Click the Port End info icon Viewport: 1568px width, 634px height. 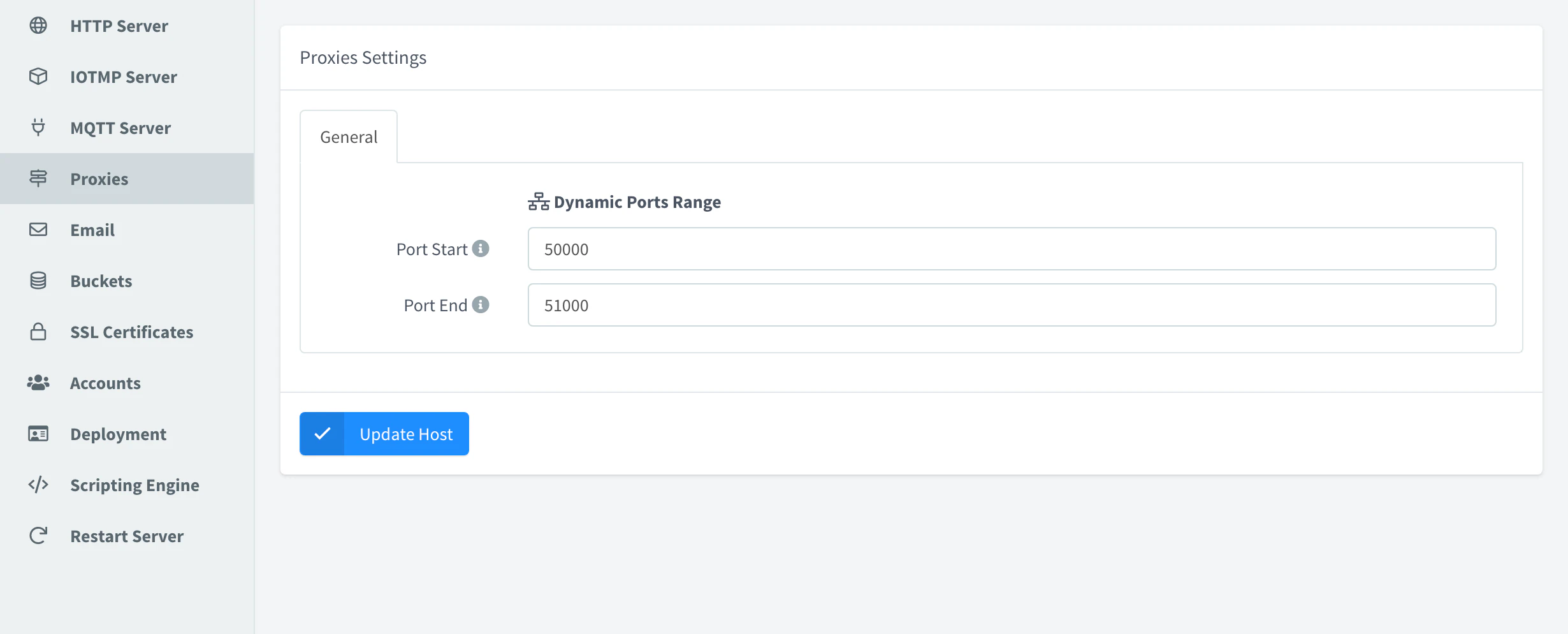(x=481, y=305)
